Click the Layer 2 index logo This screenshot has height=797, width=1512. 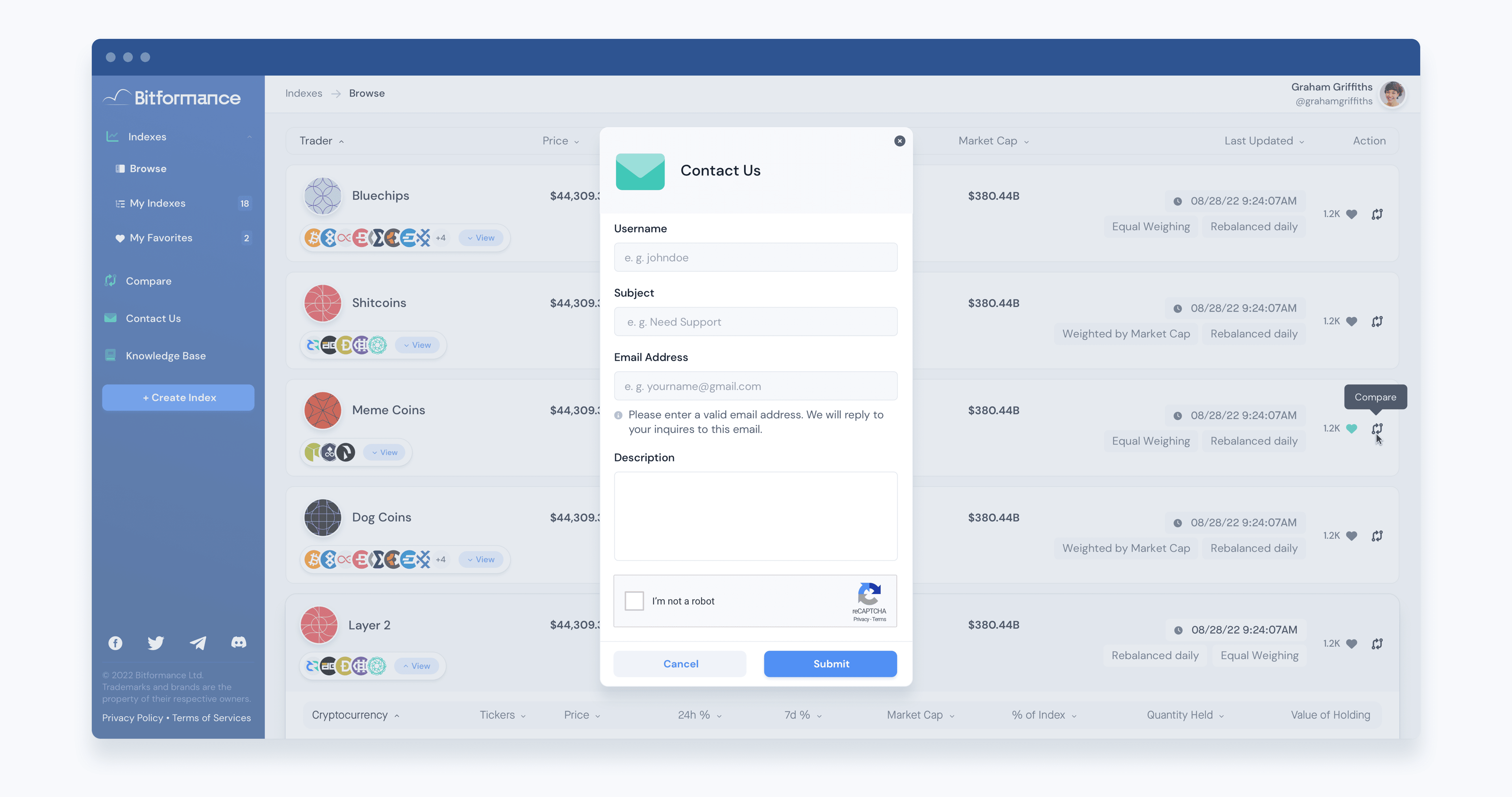[319, 625]
